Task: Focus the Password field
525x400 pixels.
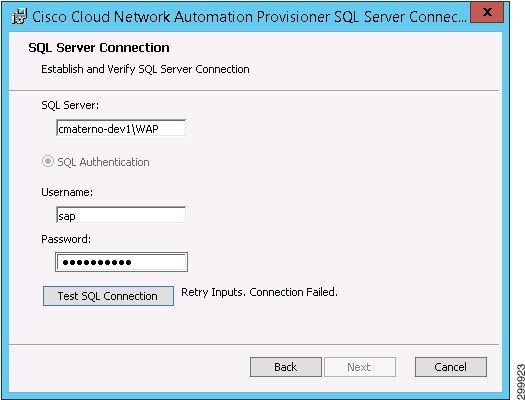Action: coord(121,262)
